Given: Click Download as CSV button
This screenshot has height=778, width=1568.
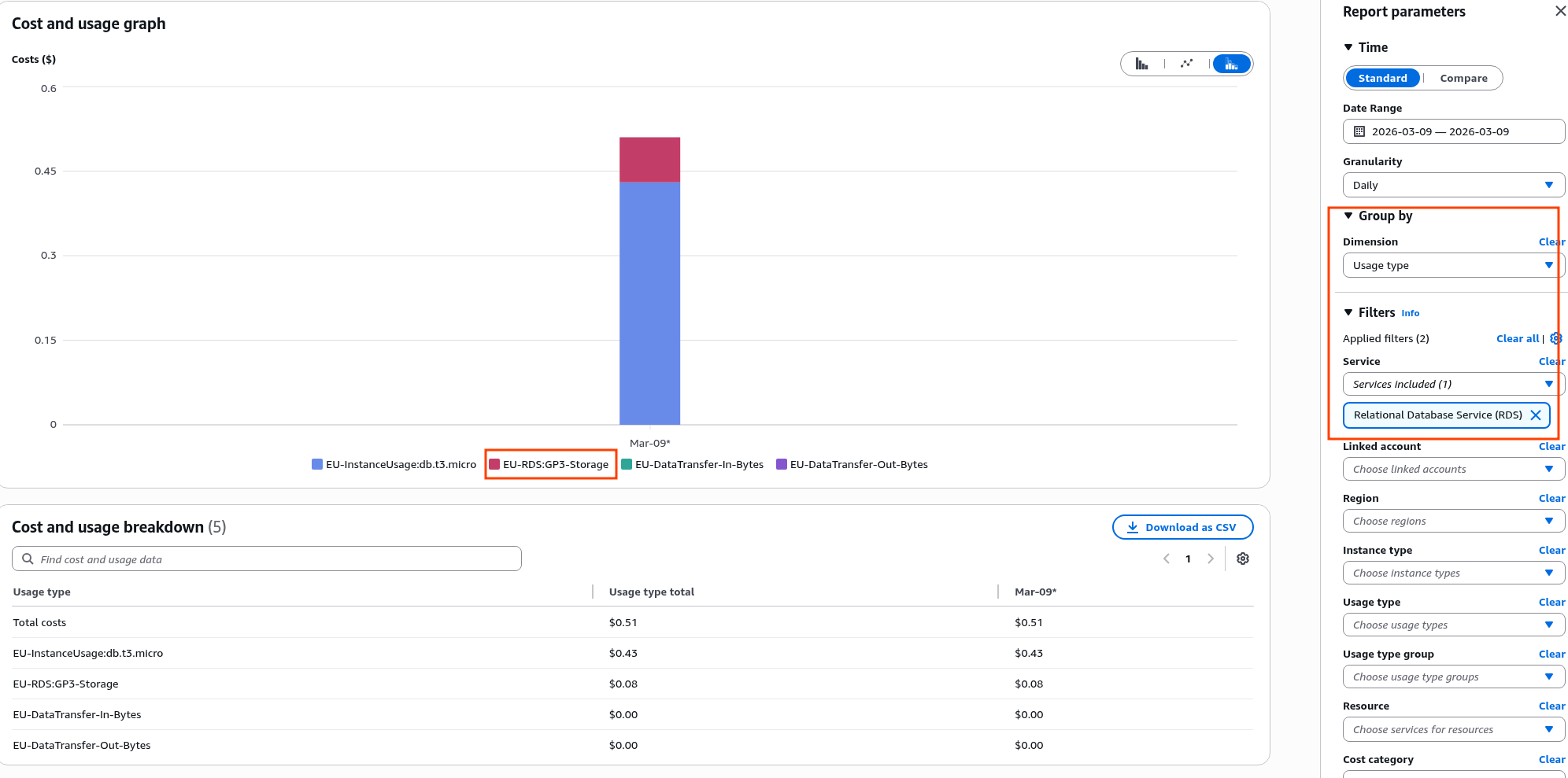Looking at the screenshot, I should tap(1182, 527).
